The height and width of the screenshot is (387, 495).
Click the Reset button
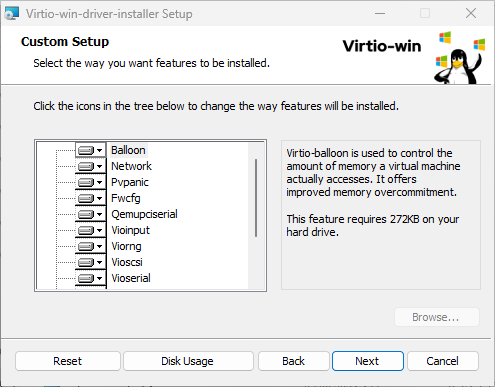(68, 361)
